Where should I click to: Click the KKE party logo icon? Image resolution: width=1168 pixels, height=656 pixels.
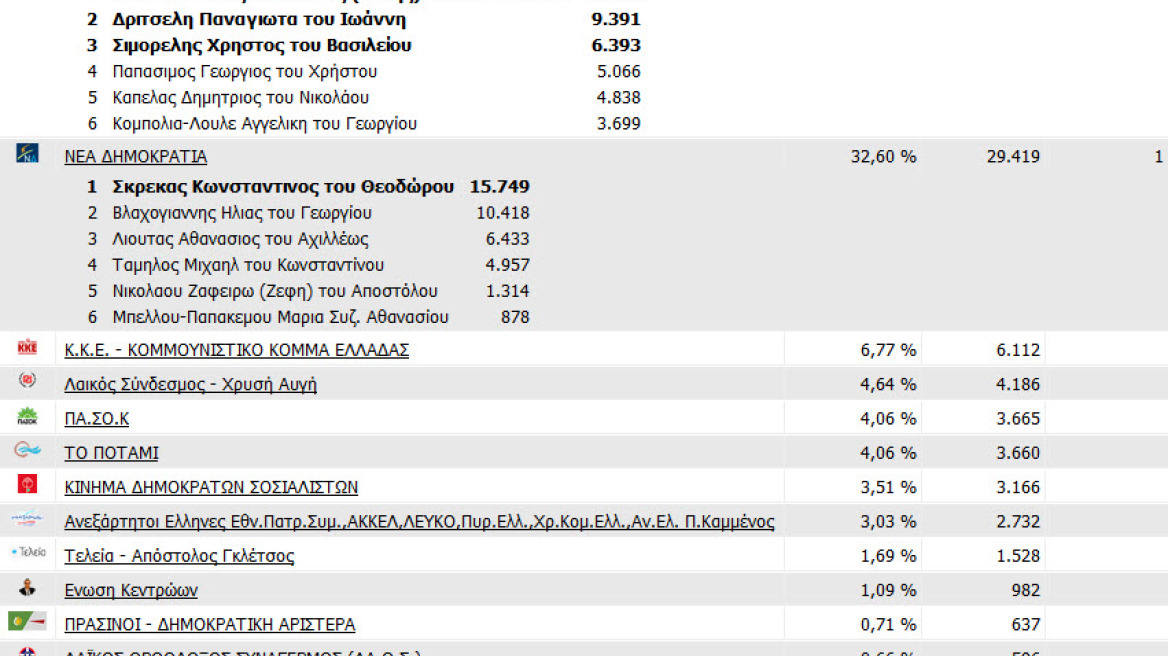[28, 348]
